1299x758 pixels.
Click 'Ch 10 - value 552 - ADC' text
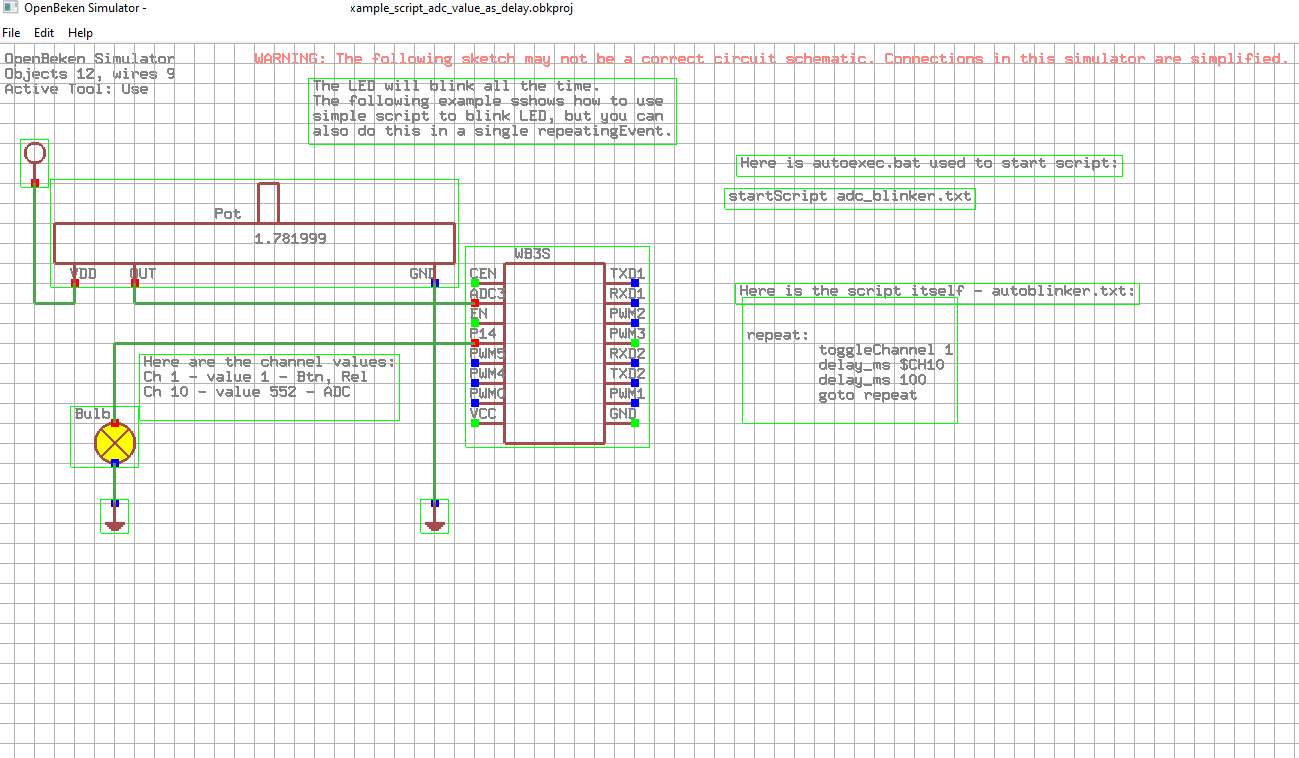coord(246,392)
